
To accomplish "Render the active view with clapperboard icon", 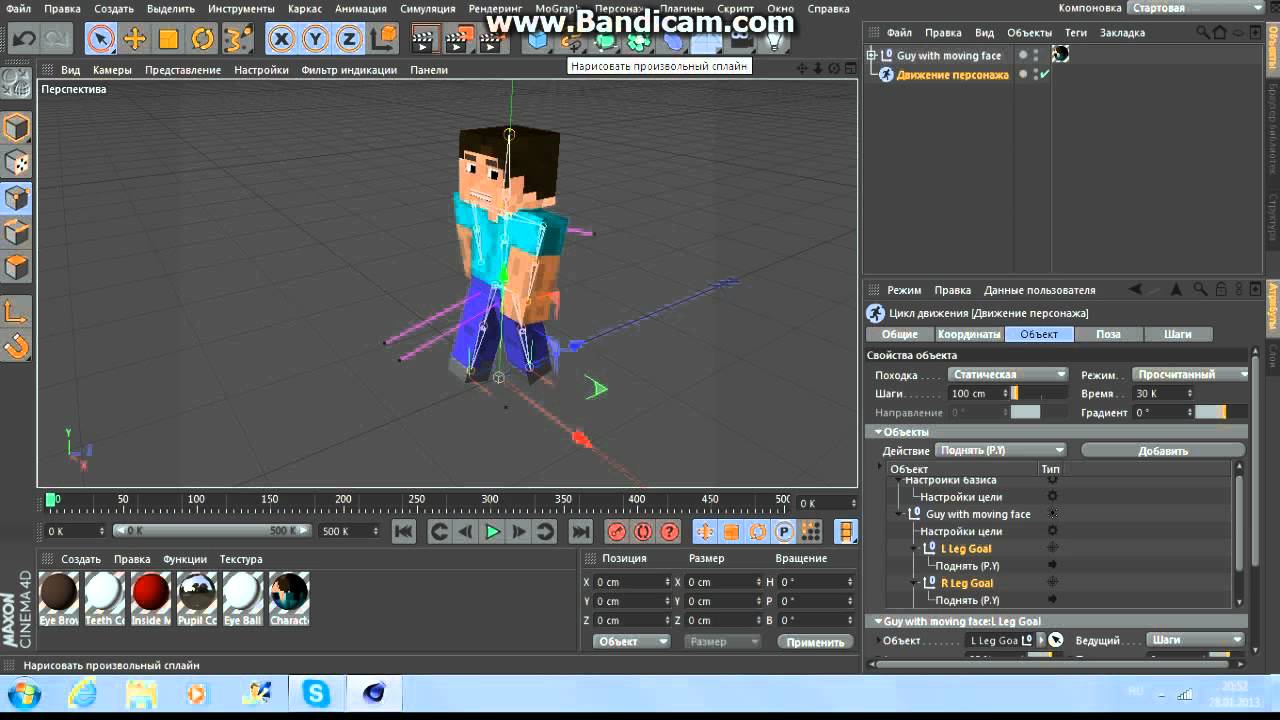I will (424, 40).
